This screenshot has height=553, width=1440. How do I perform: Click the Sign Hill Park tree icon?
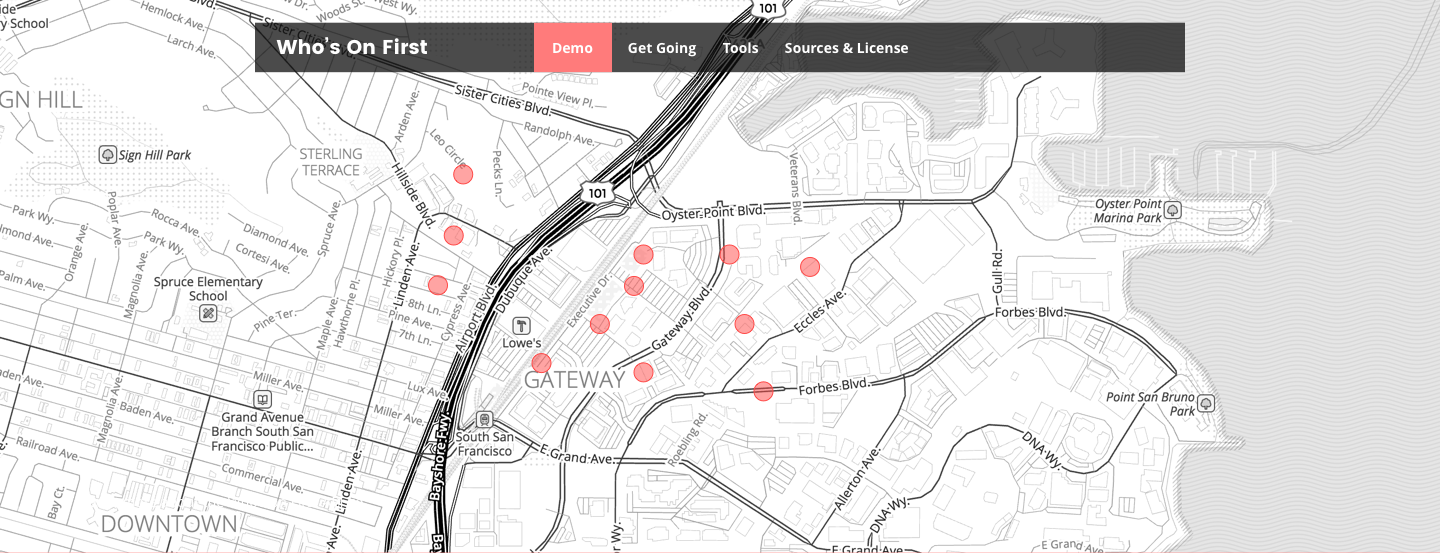pyautogui.click(x=108, y=155)
